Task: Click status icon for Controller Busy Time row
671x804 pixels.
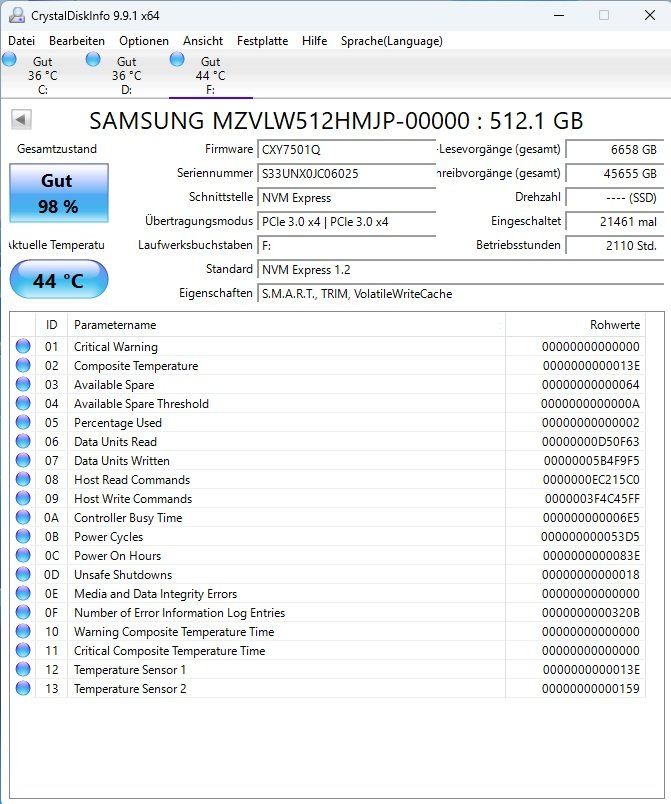Action: click(23, 517)
